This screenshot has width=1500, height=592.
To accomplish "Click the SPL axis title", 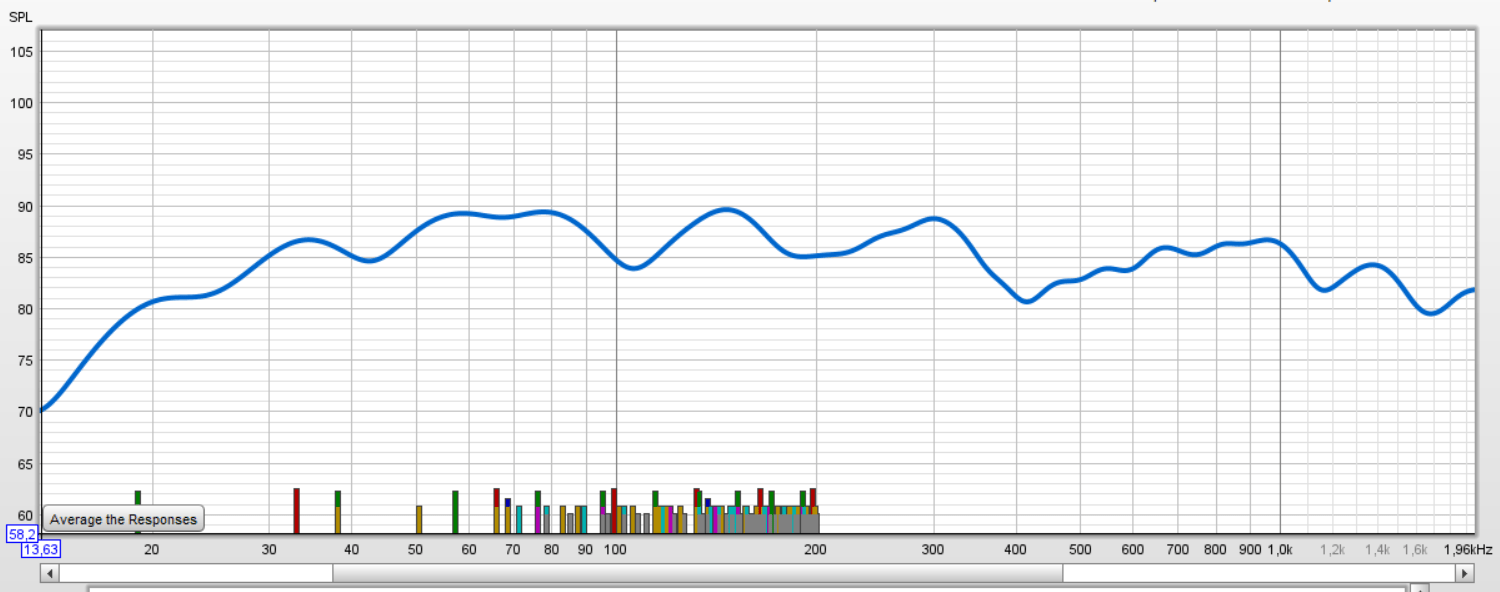I will pyautogui.click(x=21, y=16).
